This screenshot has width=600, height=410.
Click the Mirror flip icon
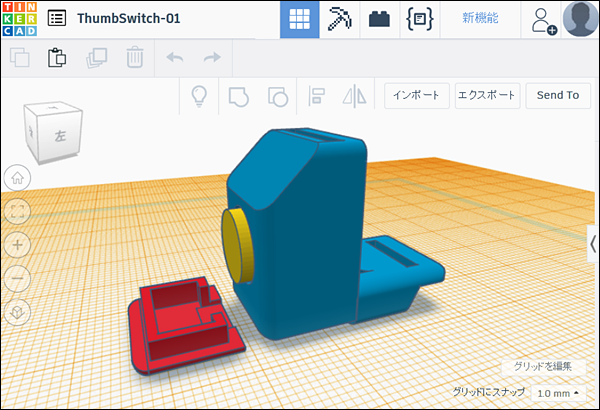coord(354,96)
